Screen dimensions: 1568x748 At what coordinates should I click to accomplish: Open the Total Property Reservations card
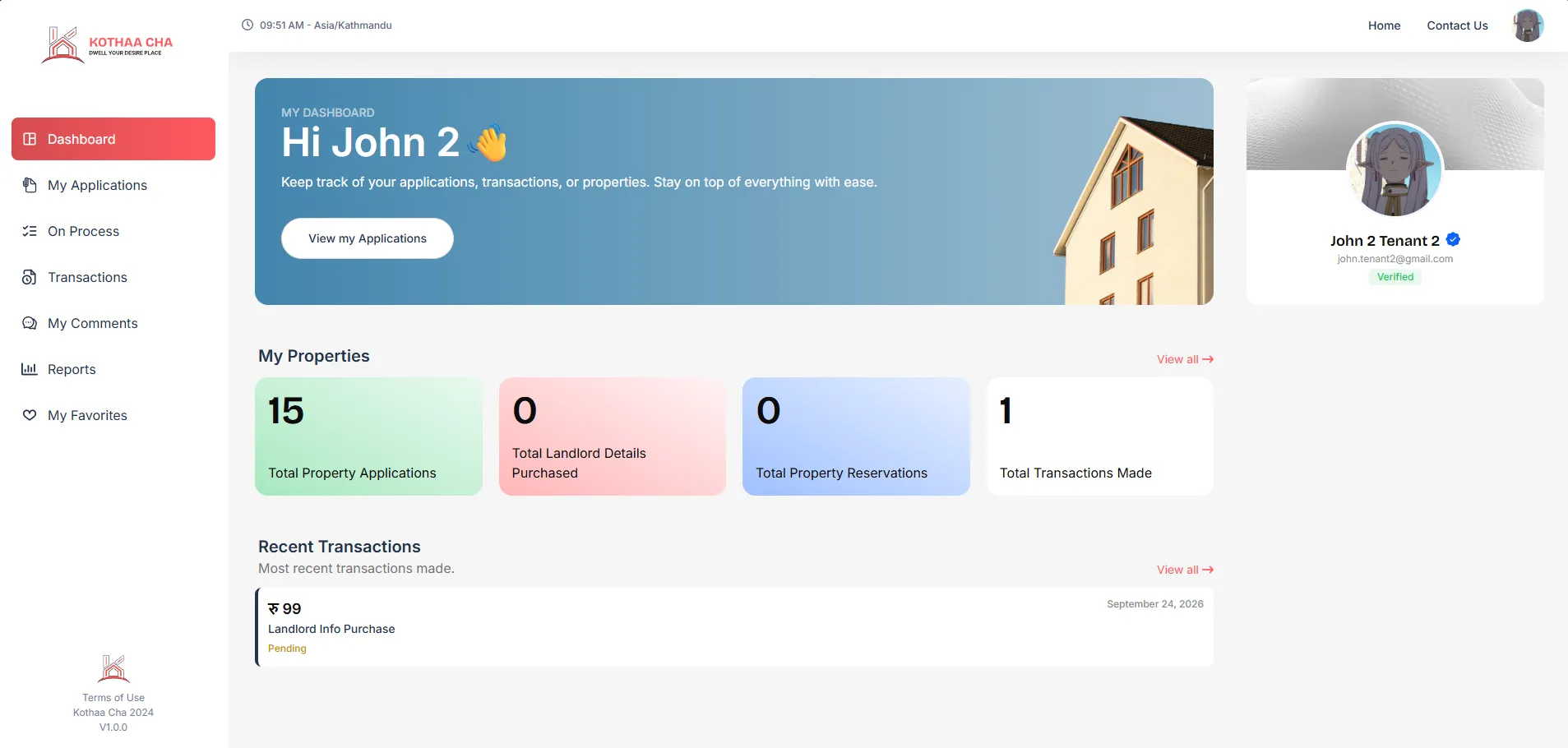856,436
